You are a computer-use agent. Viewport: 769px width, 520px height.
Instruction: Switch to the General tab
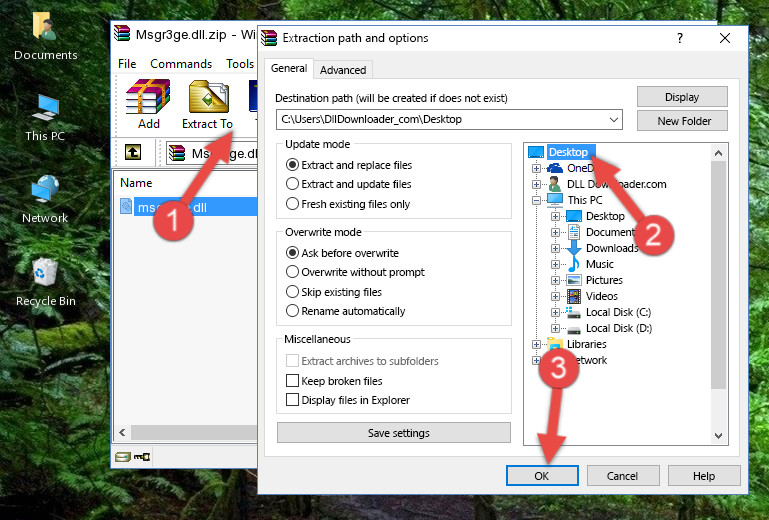[x=289, y=68]
